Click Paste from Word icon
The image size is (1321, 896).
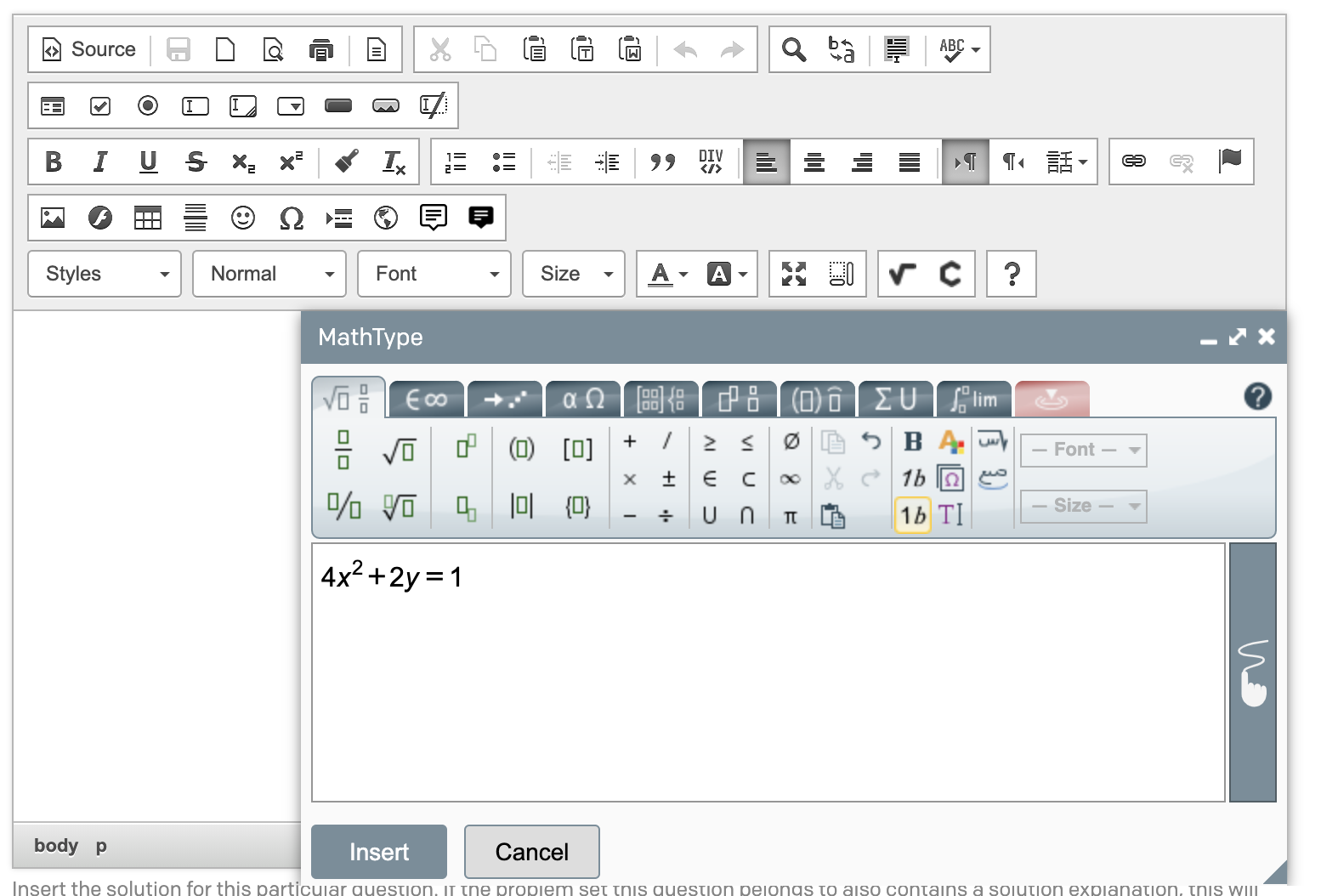630,49
